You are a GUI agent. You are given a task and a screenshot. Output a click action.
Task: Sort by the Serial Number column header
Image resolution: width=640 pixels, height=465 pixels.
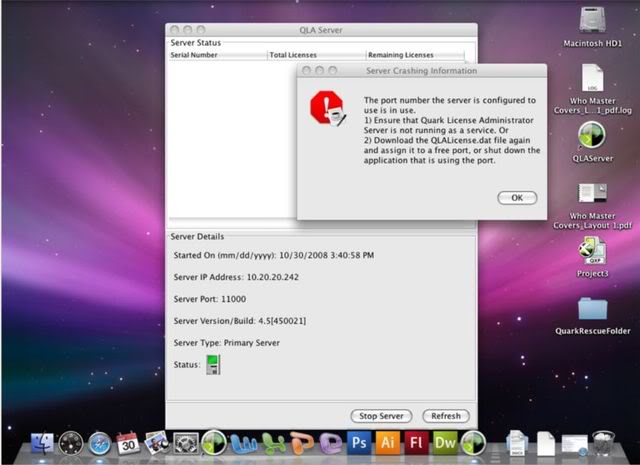(218, 55)
